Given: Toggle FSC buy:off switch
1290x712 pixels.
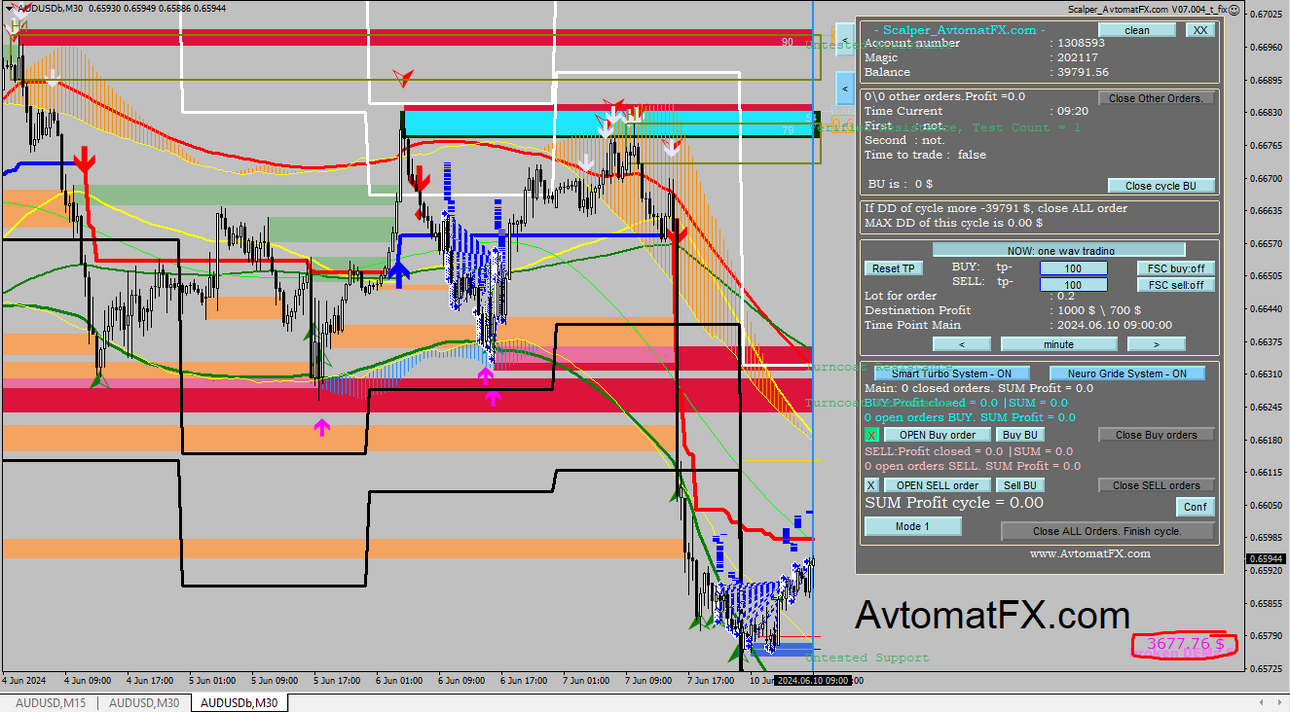Looking at the screenshot, I should click(1176, 268).
